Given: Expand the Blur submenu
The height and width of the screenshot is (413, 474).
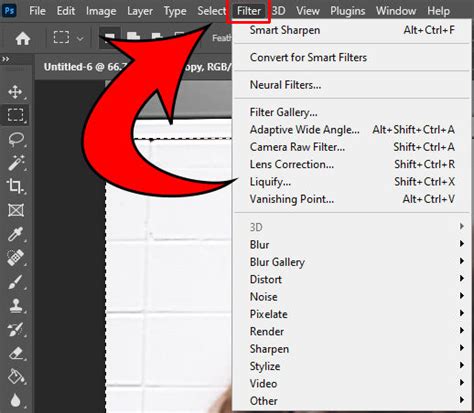Looking at the screenshot, I should coord(352,245).
